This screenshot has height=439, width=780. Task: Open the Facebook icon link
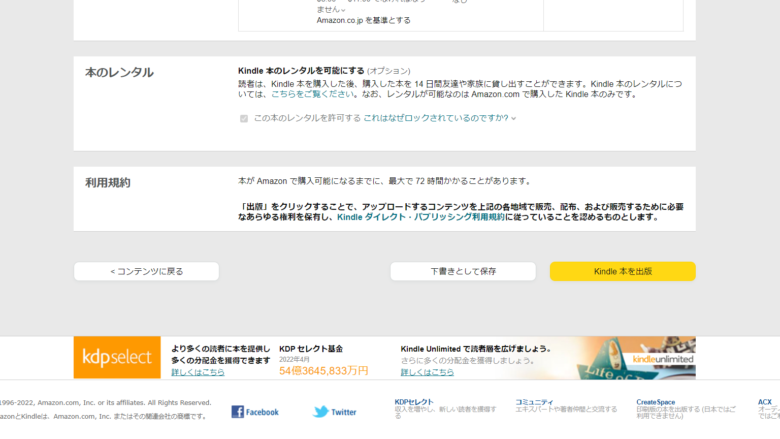(x=238, y=412)
